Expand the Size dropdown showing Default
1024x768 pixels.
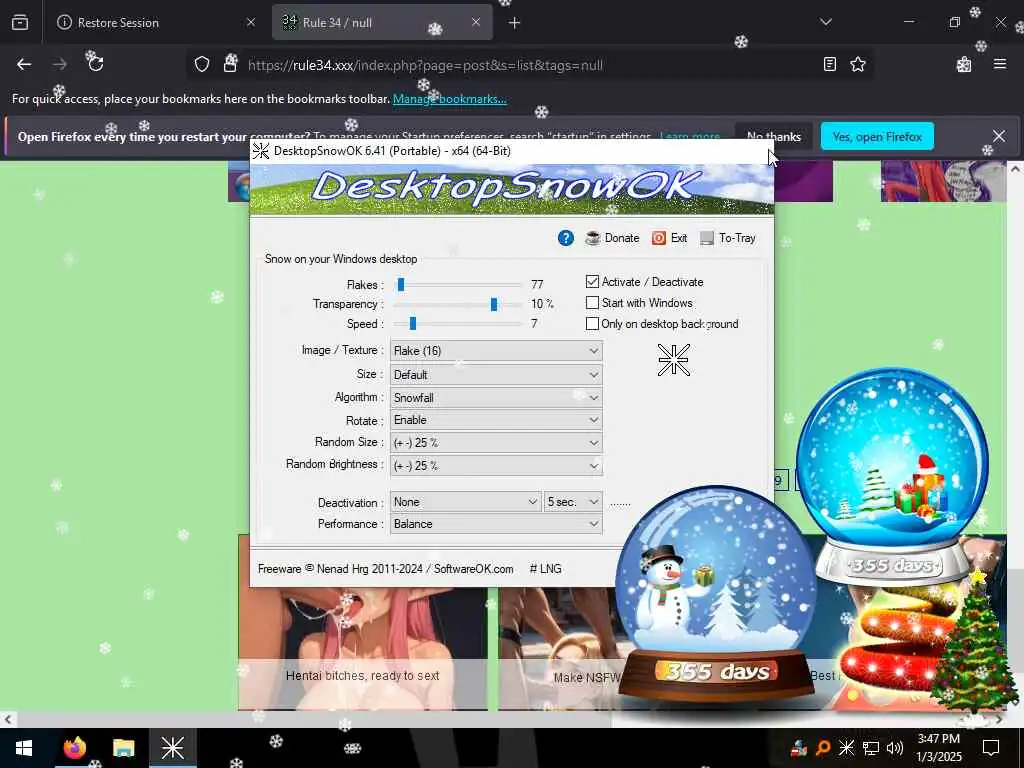(496, 375)
